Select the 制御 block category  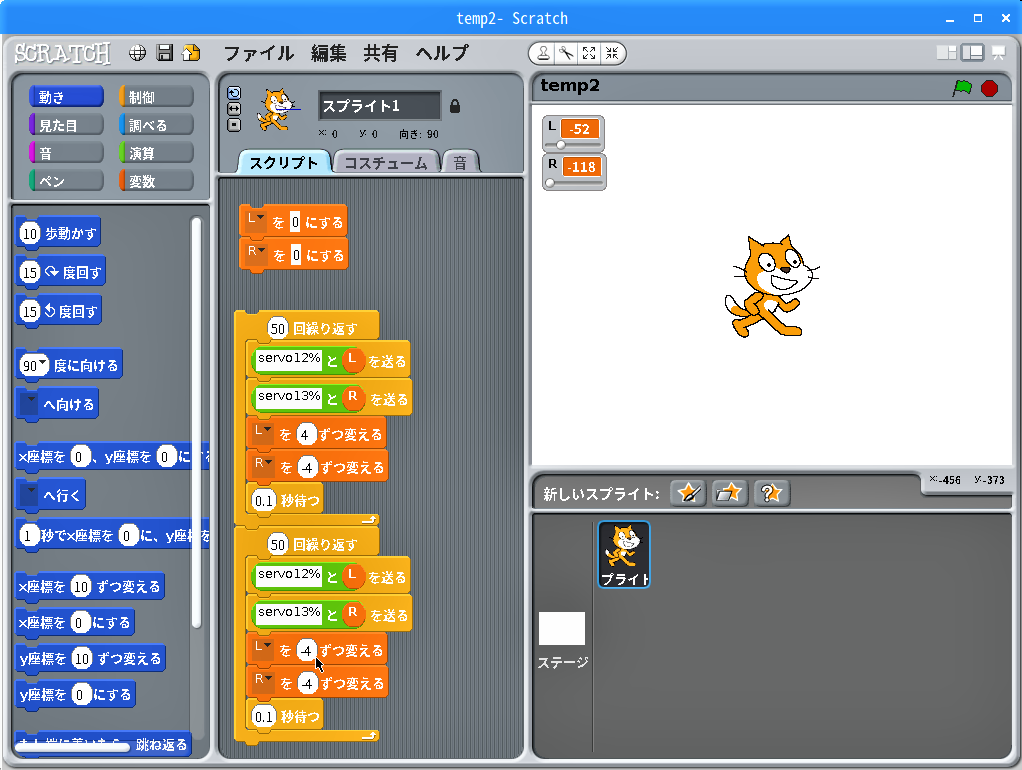(156, 97)
